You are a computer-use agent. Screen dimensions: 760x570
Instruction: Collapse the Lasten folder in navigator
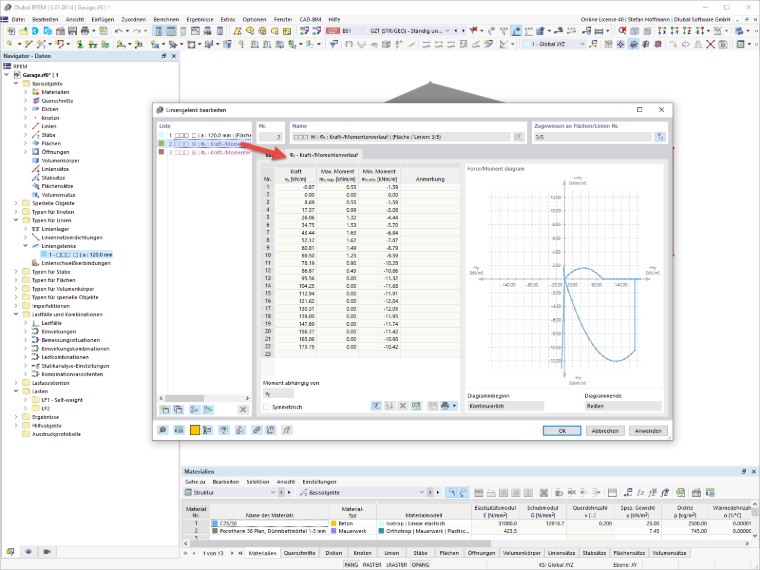tap(16, 391)
